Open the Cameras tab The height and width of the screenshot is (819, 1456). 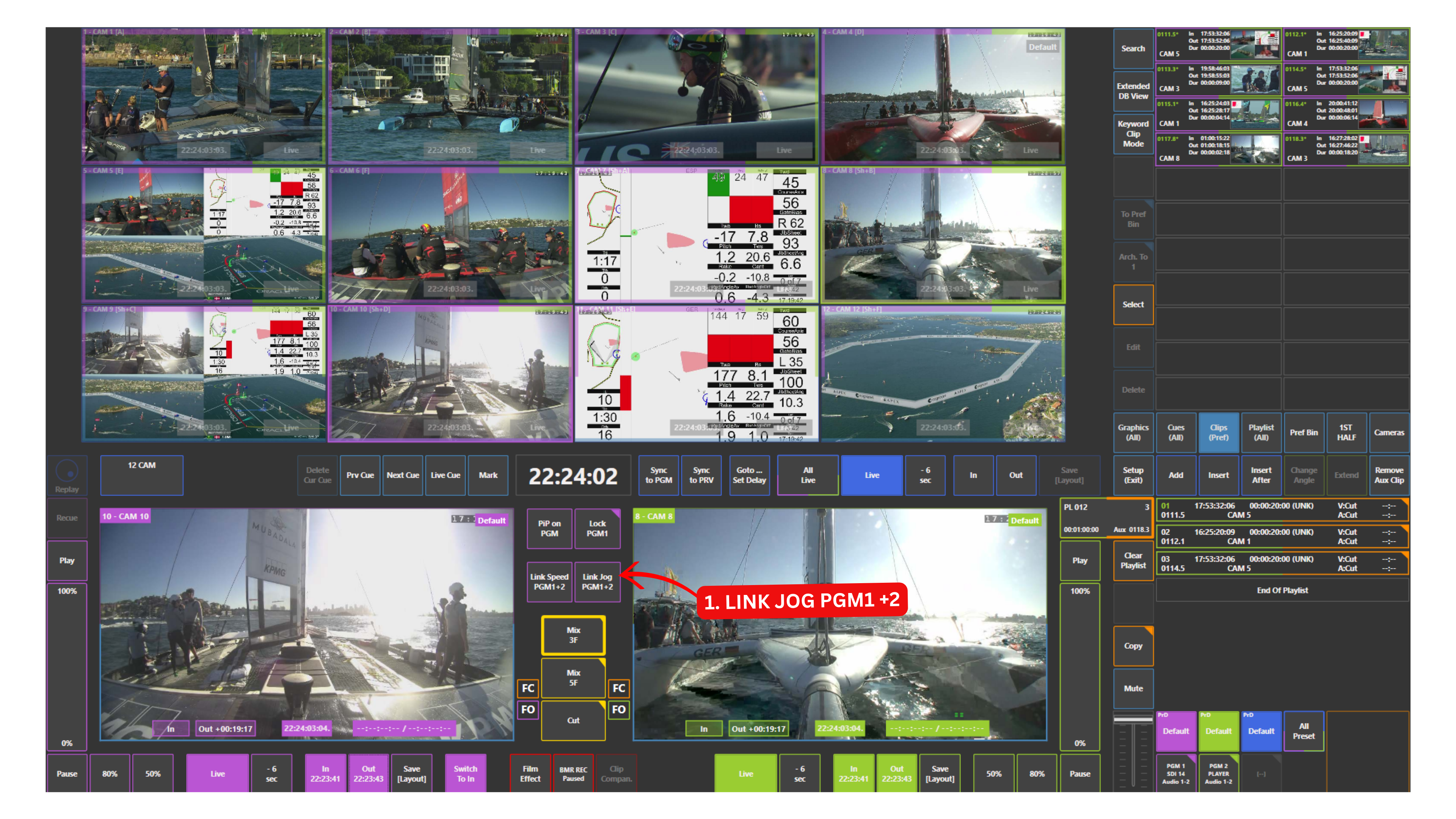pos(1389,432)
